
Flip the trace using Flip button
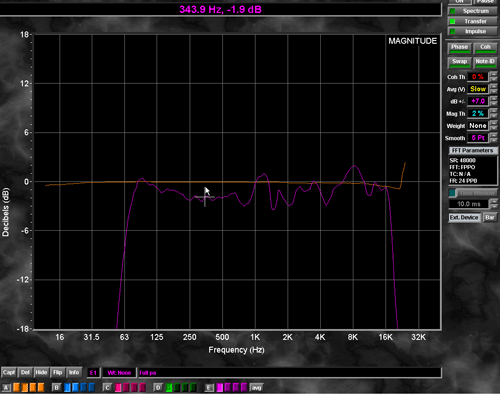(x=58, y=372)
